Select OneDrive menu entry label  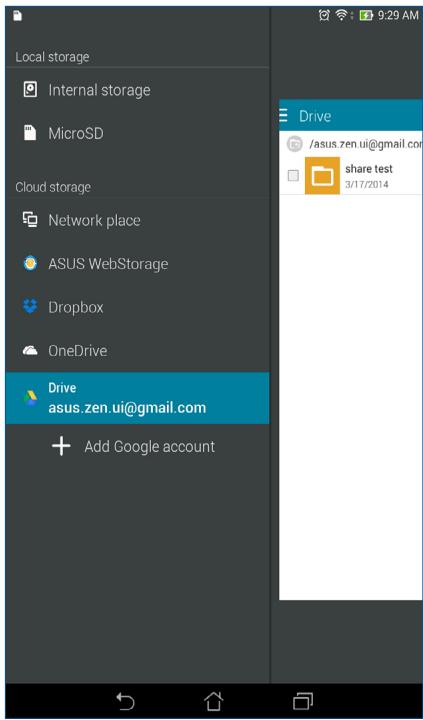(78, 351)
